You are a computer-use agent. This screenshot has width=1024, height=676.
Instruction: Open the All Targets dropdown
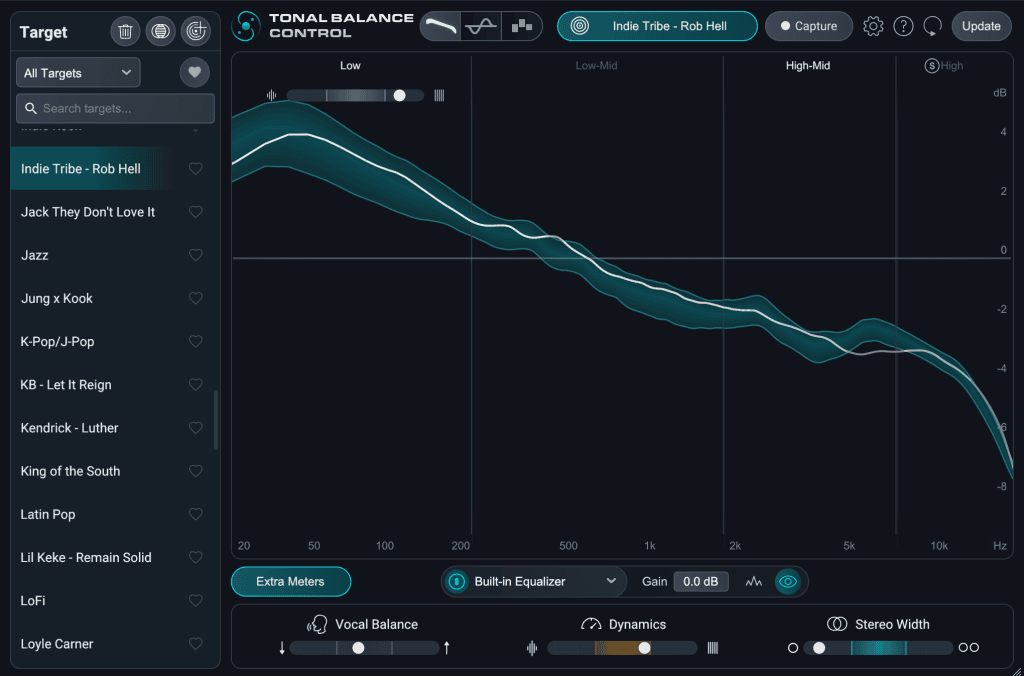click(78, 72)
